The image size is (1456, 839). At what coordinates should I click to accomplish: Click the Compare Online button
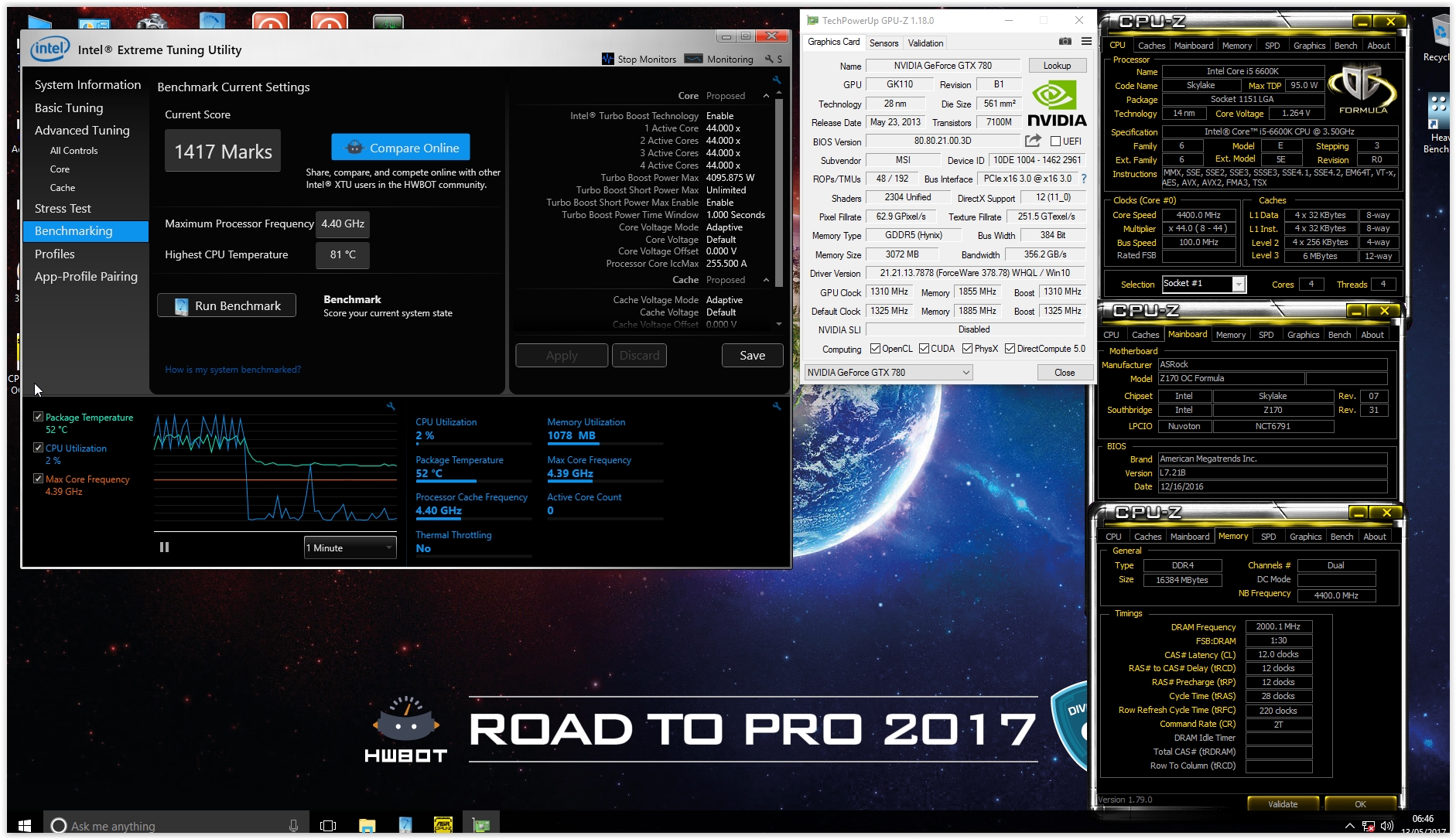pos(401,147)
